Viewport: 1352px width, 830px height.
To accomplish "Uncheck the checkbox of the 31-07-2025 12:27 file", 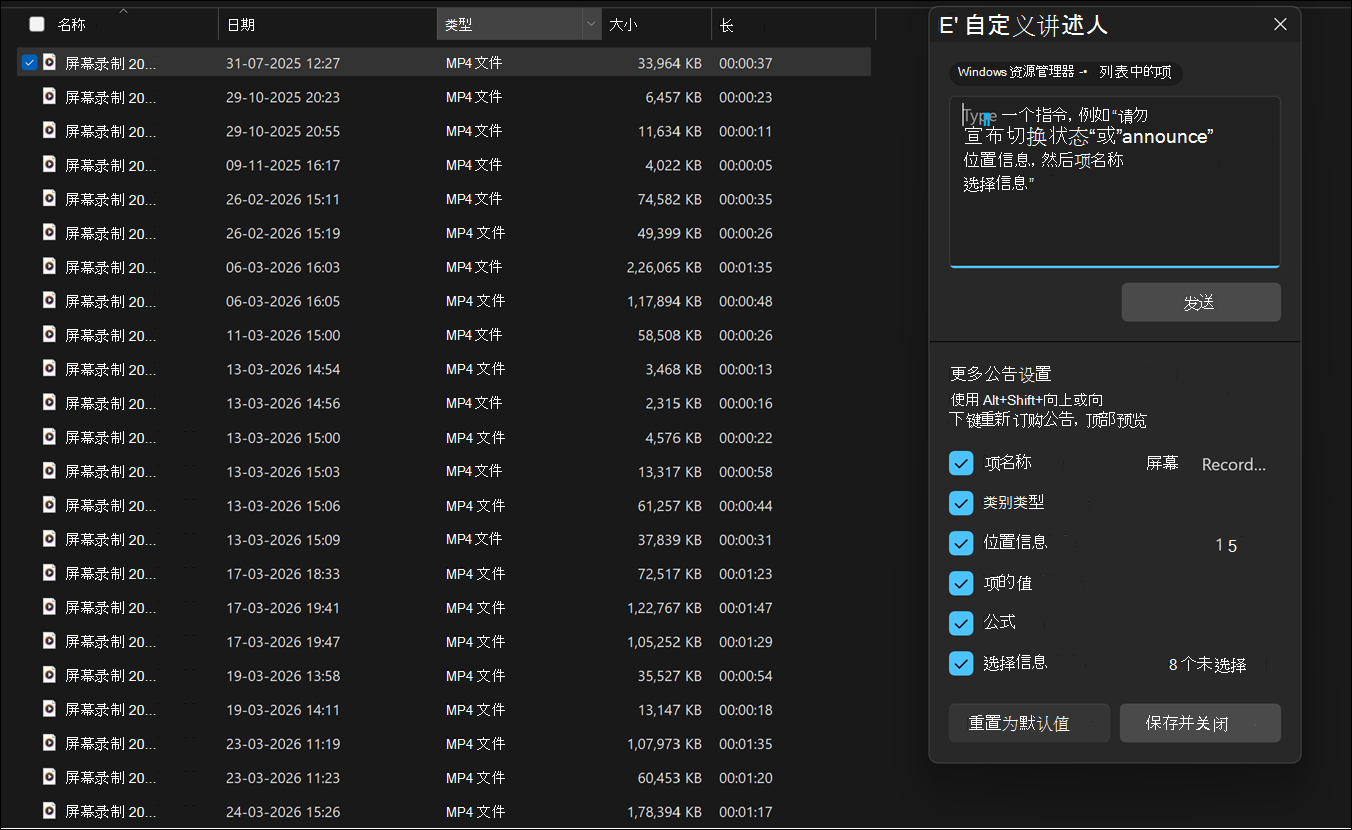I will click(29, 63).
